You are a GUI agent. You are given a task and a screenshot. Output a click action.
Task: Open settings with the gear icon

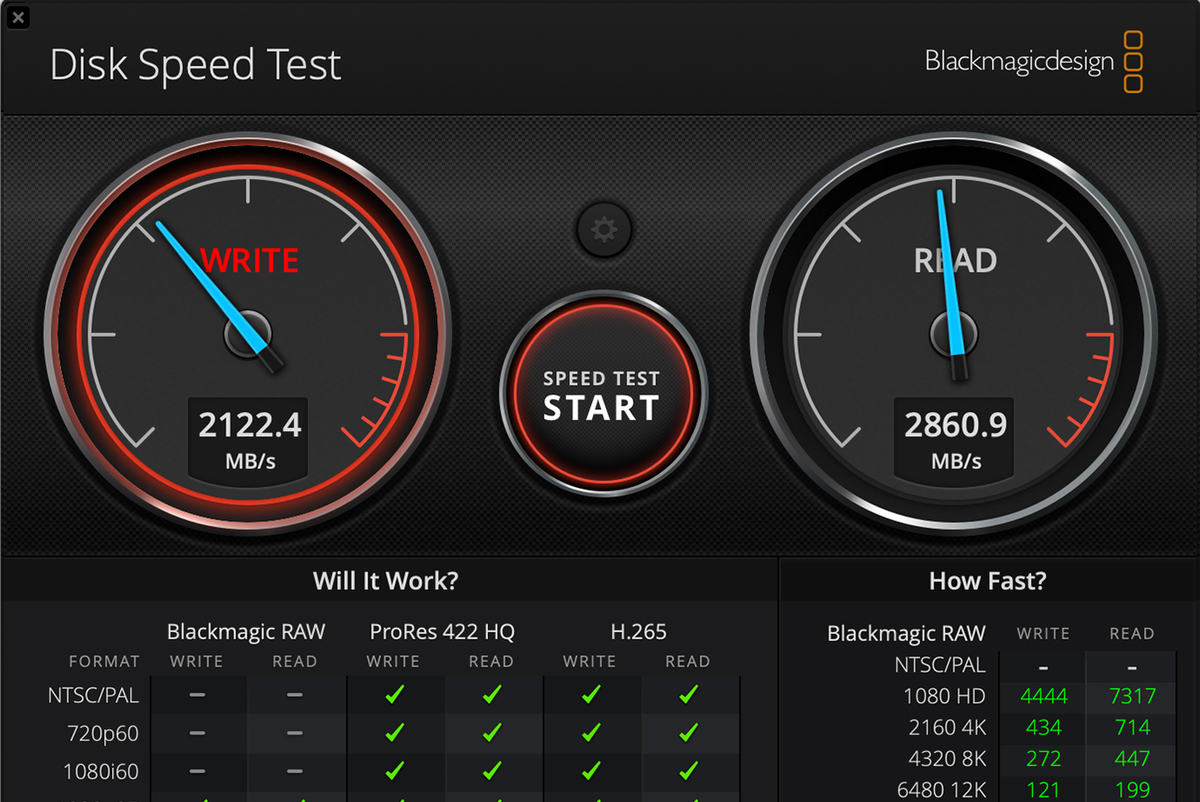tap(604, 231)
